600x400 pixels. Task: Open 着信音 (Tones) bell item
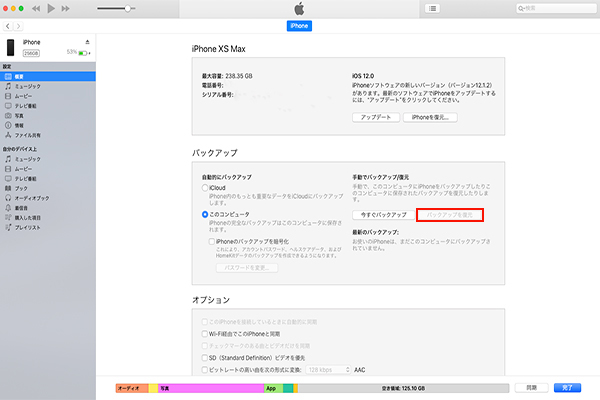48,208
